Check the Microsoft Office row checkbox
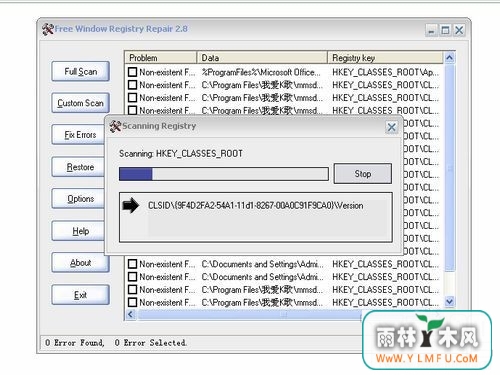 [132, 72]
